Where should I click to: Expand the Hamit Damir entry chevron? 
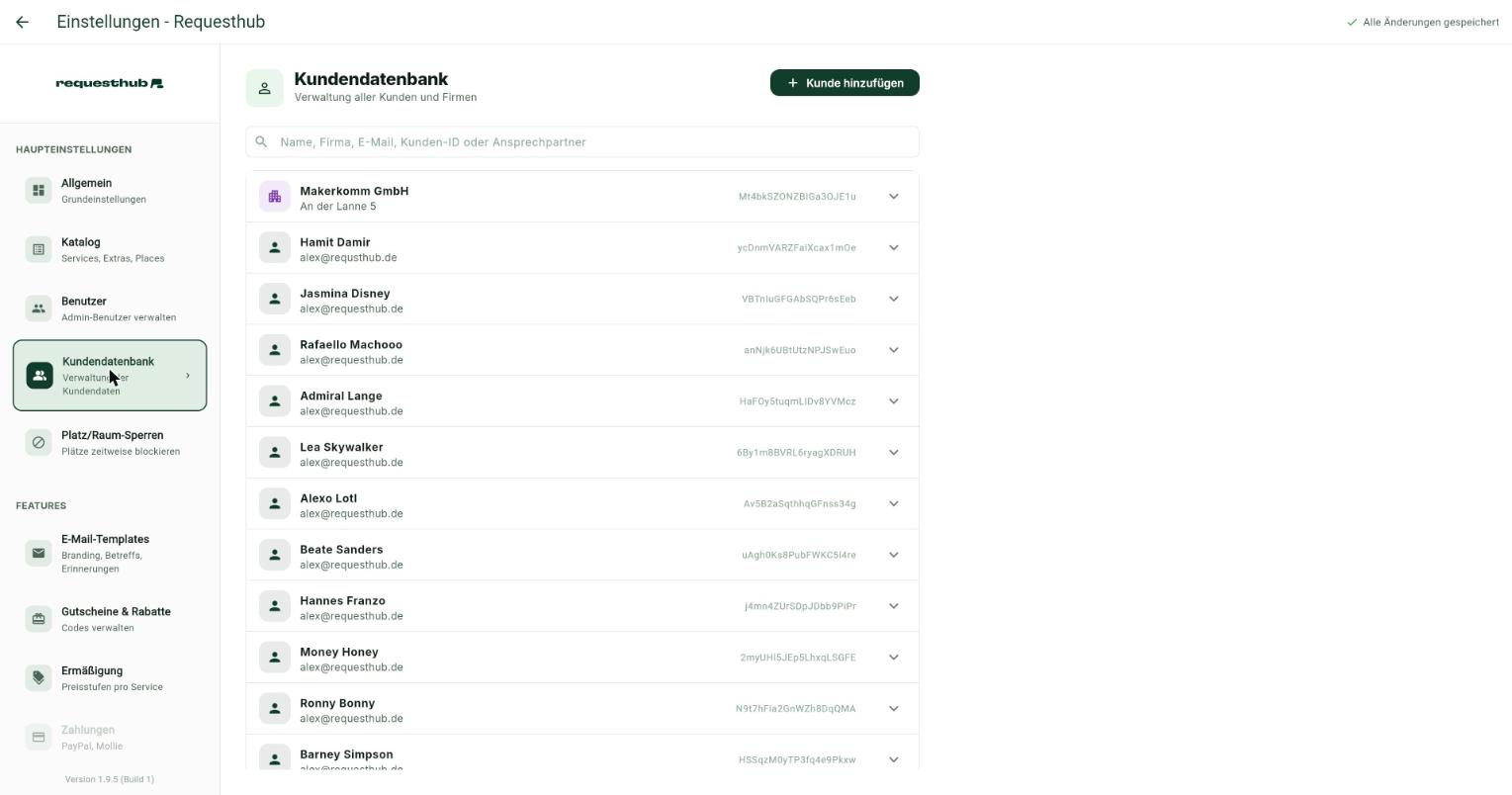[x=893, y=248]
